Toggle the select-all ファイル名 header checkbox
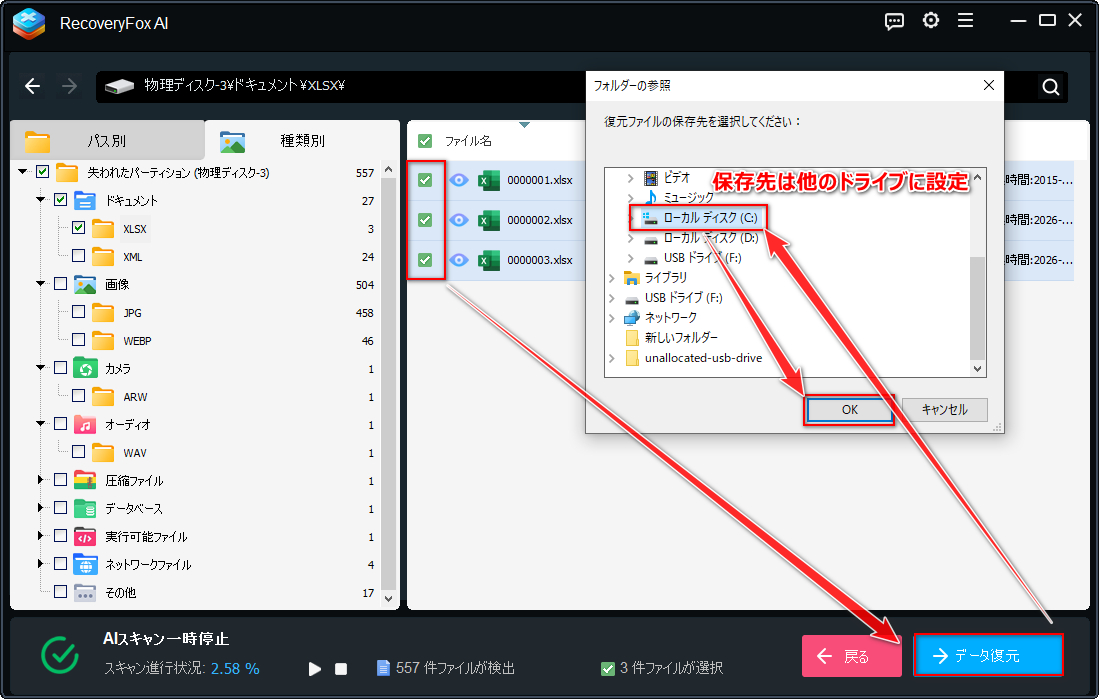Image resolution: width=1099 pixels, height=699 pixels. coord(425,141)
